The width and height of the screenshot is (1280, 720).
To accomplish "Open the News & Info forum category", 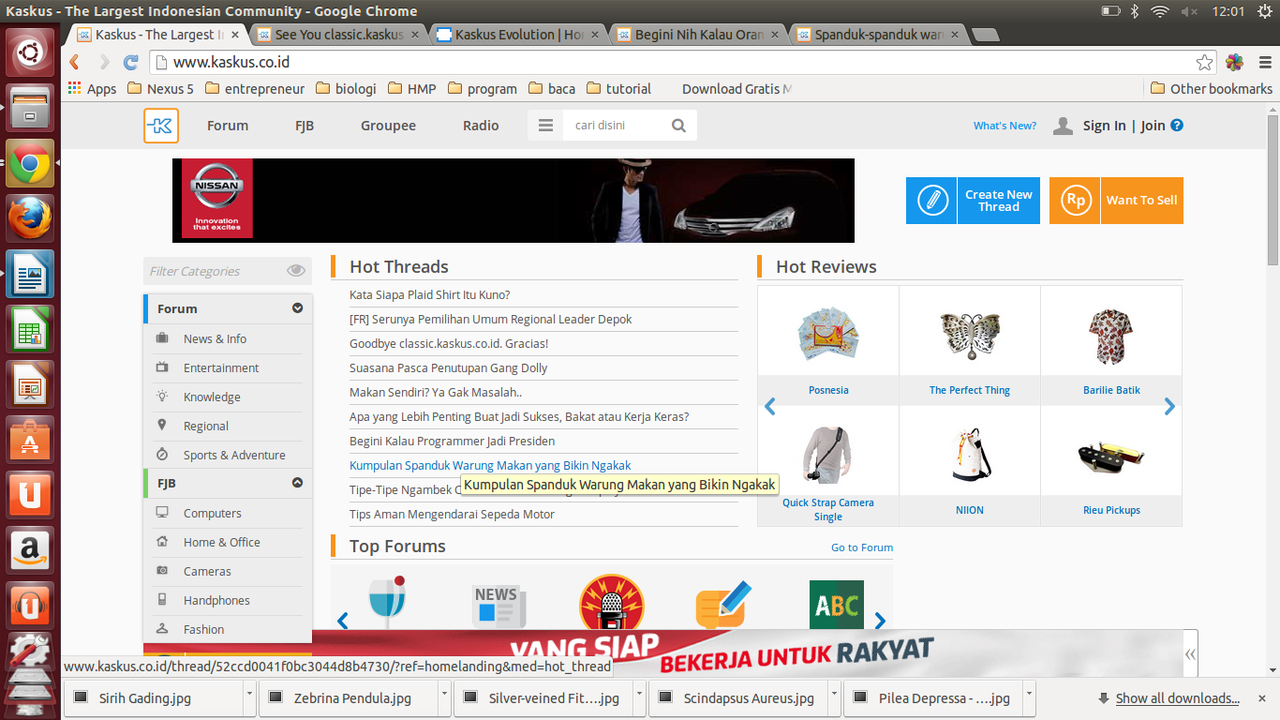I will pyautogui.click(x=215, y=339).
